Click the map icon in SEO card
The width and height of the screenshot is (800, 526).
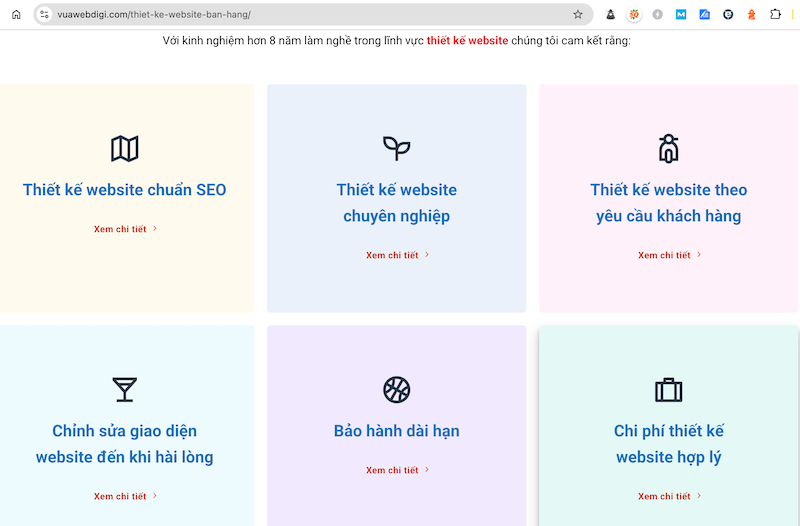click(x=124, y=148)
